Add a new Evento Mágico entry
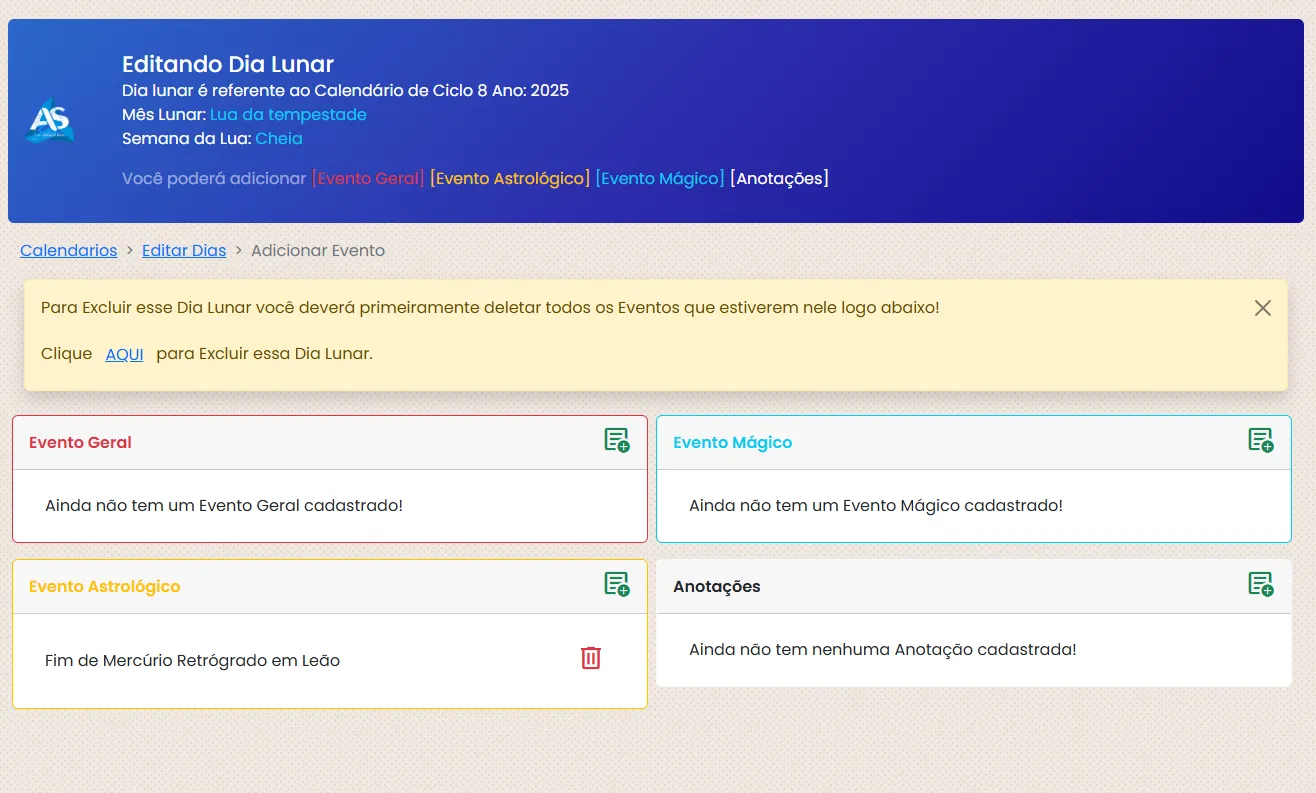1316x793 pixels. (x=1260, y=441)
